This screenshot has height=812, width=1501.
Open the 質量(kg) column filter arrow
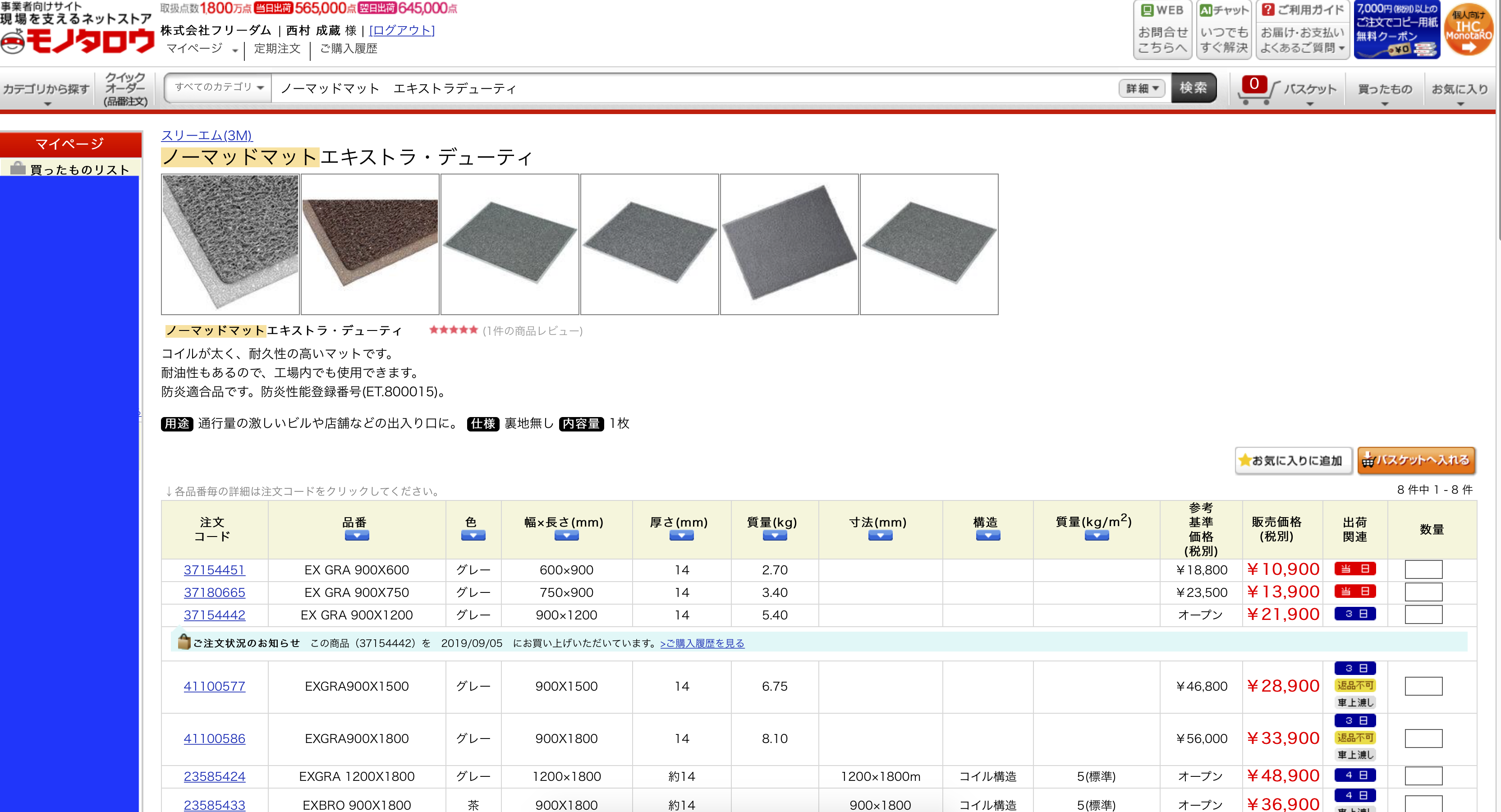(774, 536)
